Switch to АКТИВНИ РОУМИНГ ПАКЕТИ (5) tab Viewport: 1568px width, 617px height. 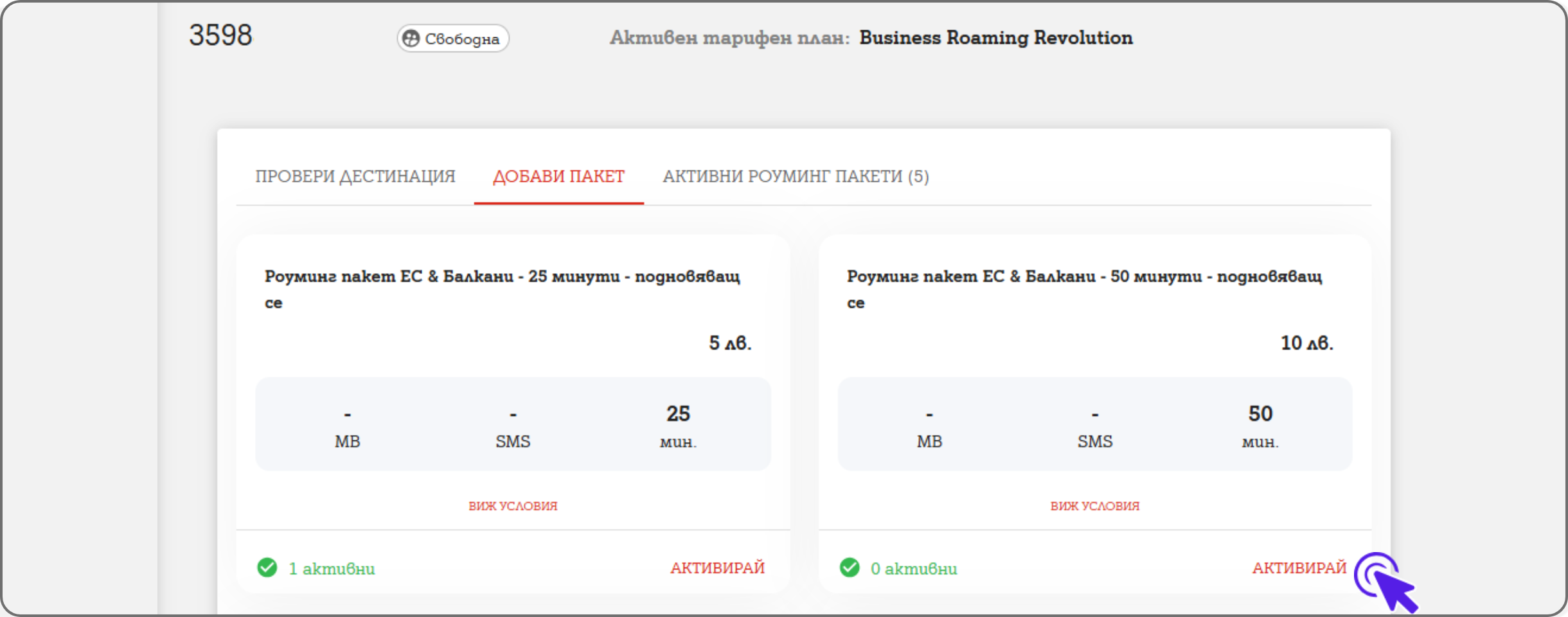(796, 176)
